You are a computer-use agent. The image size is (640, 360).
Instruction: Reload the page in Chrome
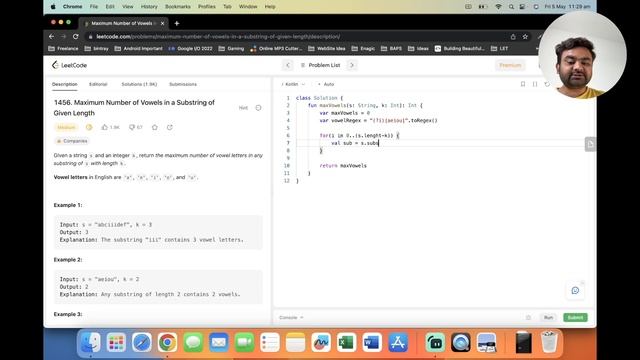(76, 36)
